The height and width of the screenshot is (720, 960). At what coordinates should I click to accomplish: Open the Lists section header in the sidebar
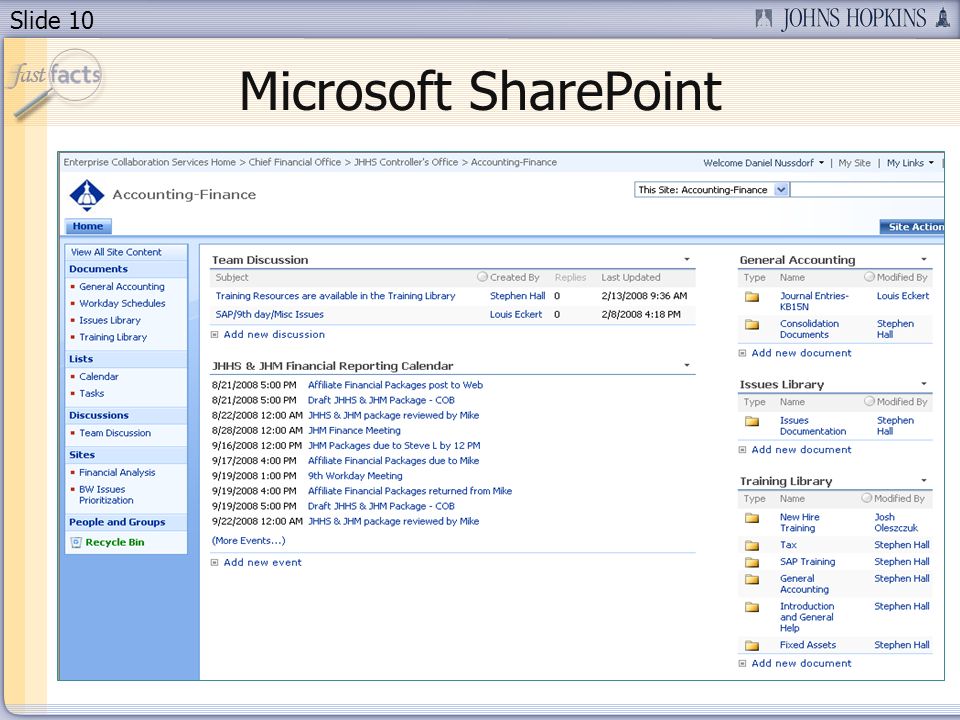[81, 359]
